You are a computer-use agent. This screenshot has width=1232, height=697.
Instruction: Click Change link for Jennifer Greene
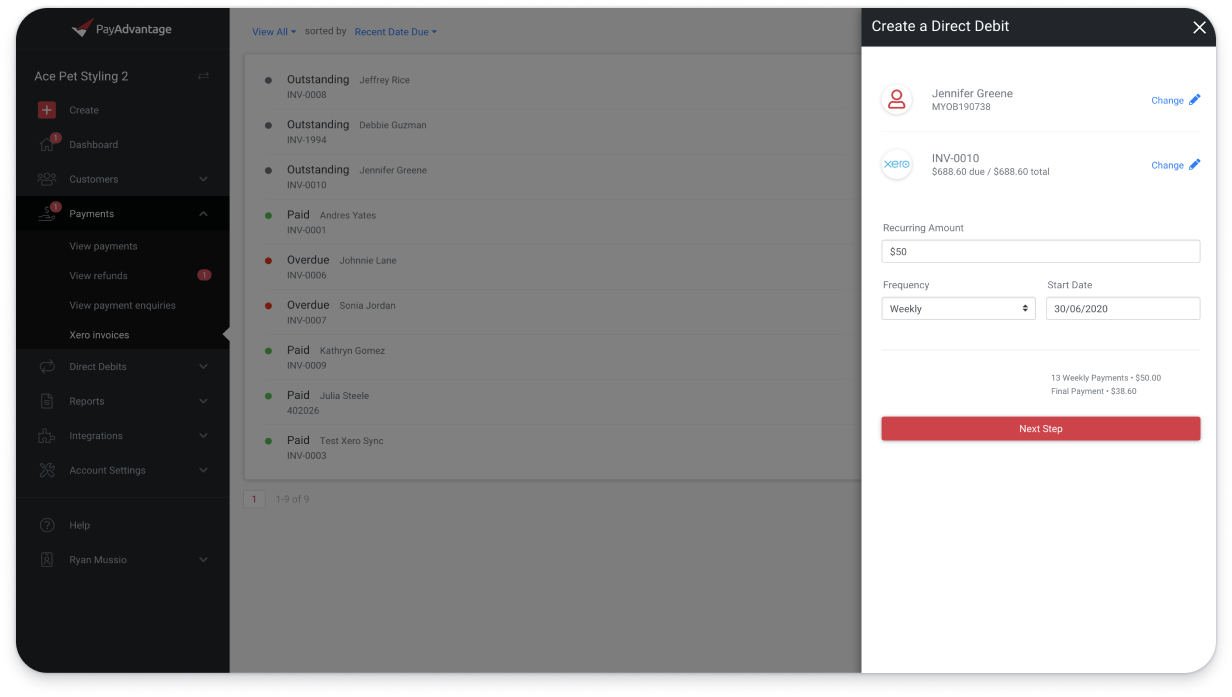(x=1167, y=101)
